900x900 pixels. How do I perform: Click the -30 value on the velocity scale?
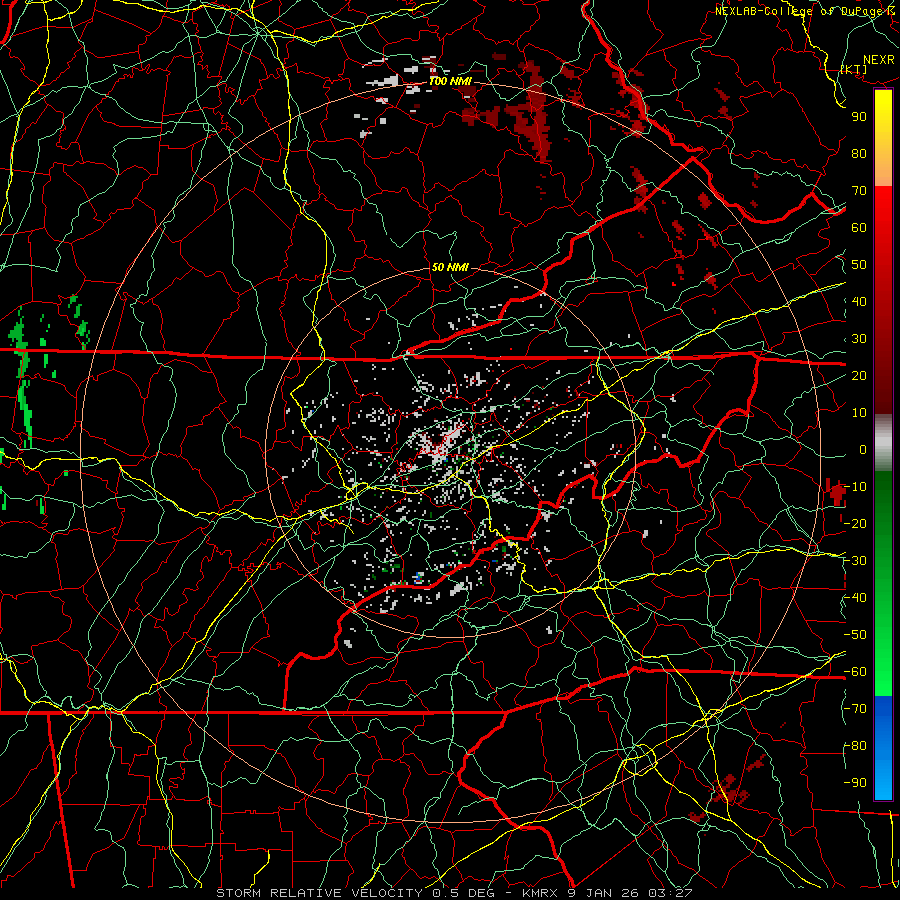tap(855, 561)
